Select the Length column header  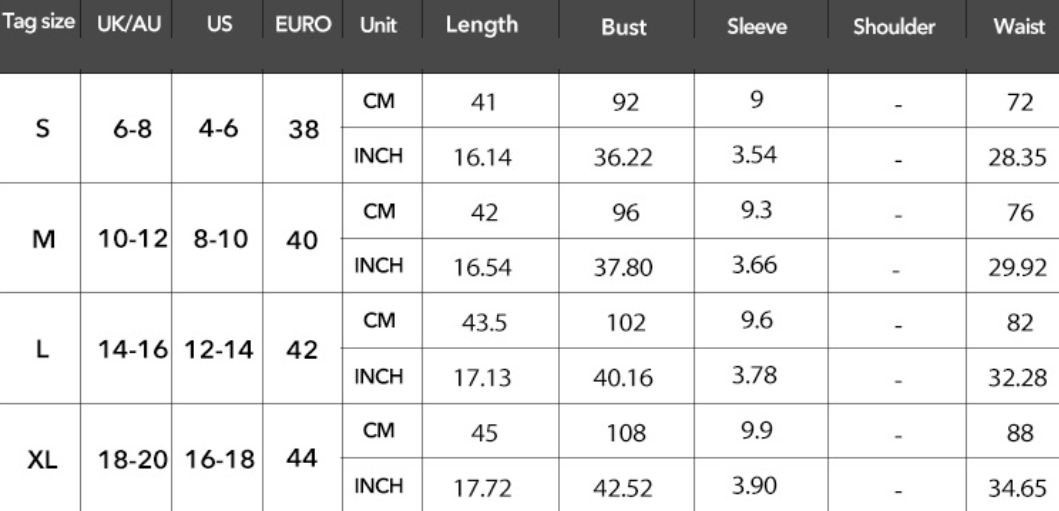pyautogui.click(x=482, y=25)
